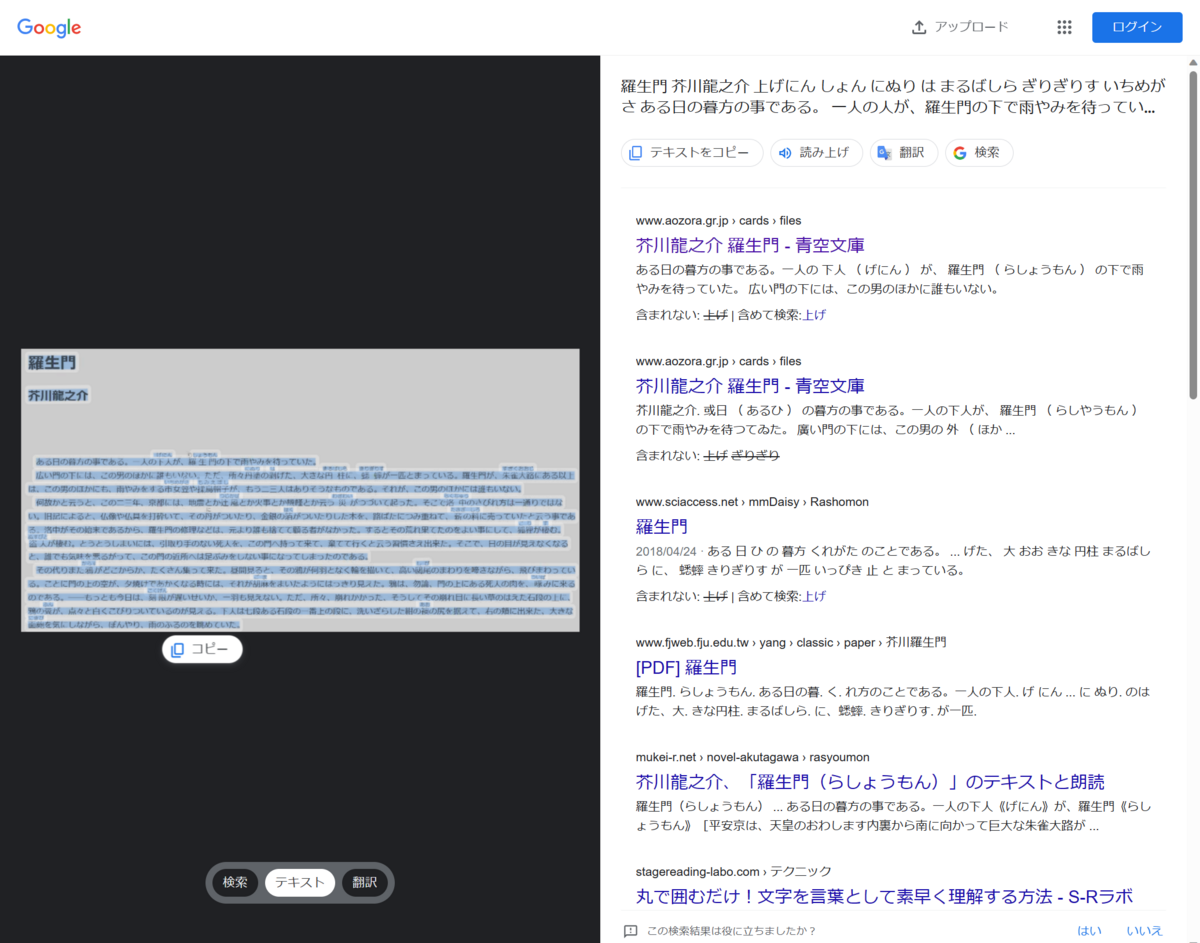Viewport: 1200px width, 943px height.
Task: Open the 丸で囲むだけ S-Rラボ result
Action: [x=884, y=896]
